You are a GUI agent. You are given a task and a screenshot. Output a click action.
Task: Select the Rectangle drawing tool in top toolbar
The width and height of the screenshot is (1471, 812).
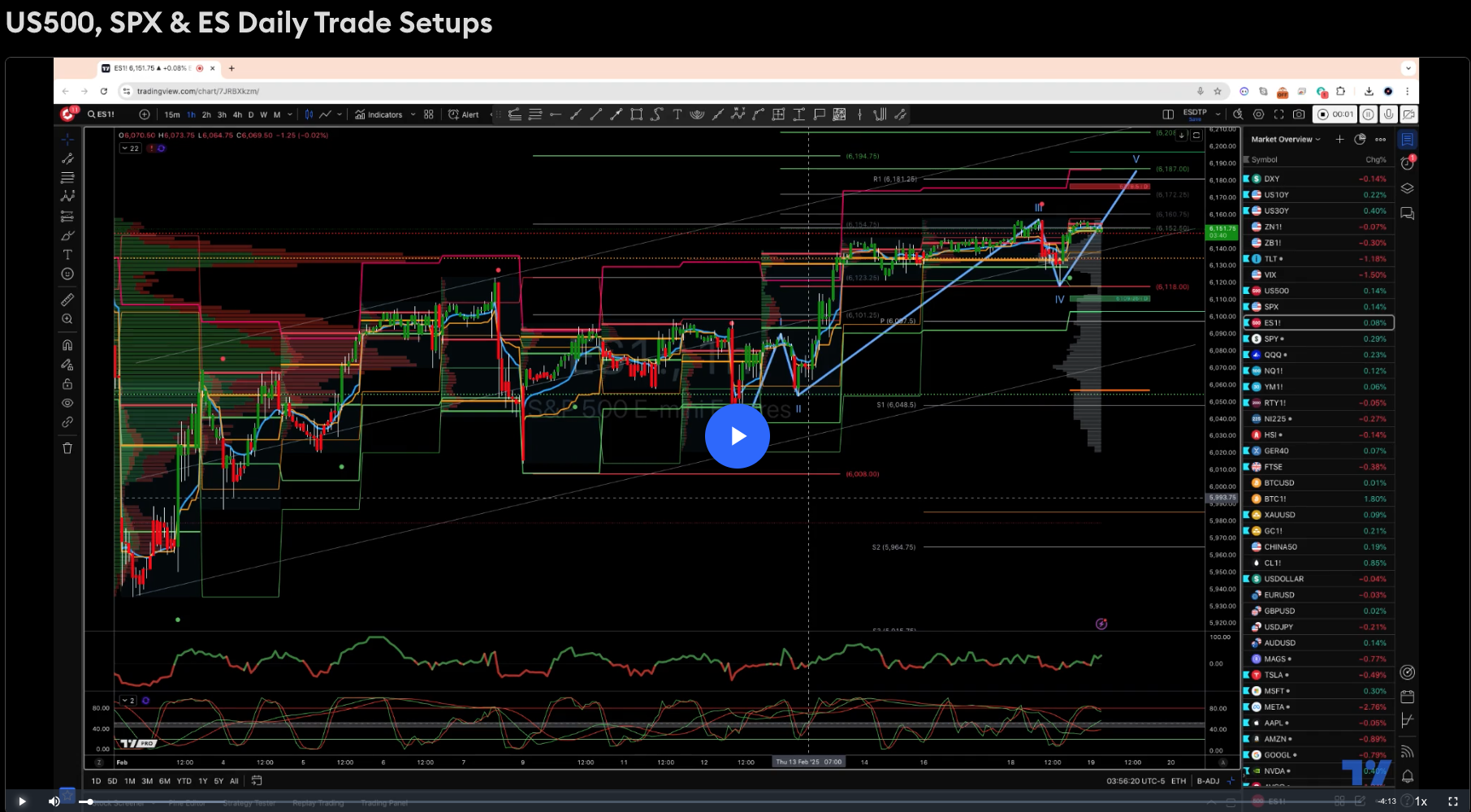click(636, 114)
